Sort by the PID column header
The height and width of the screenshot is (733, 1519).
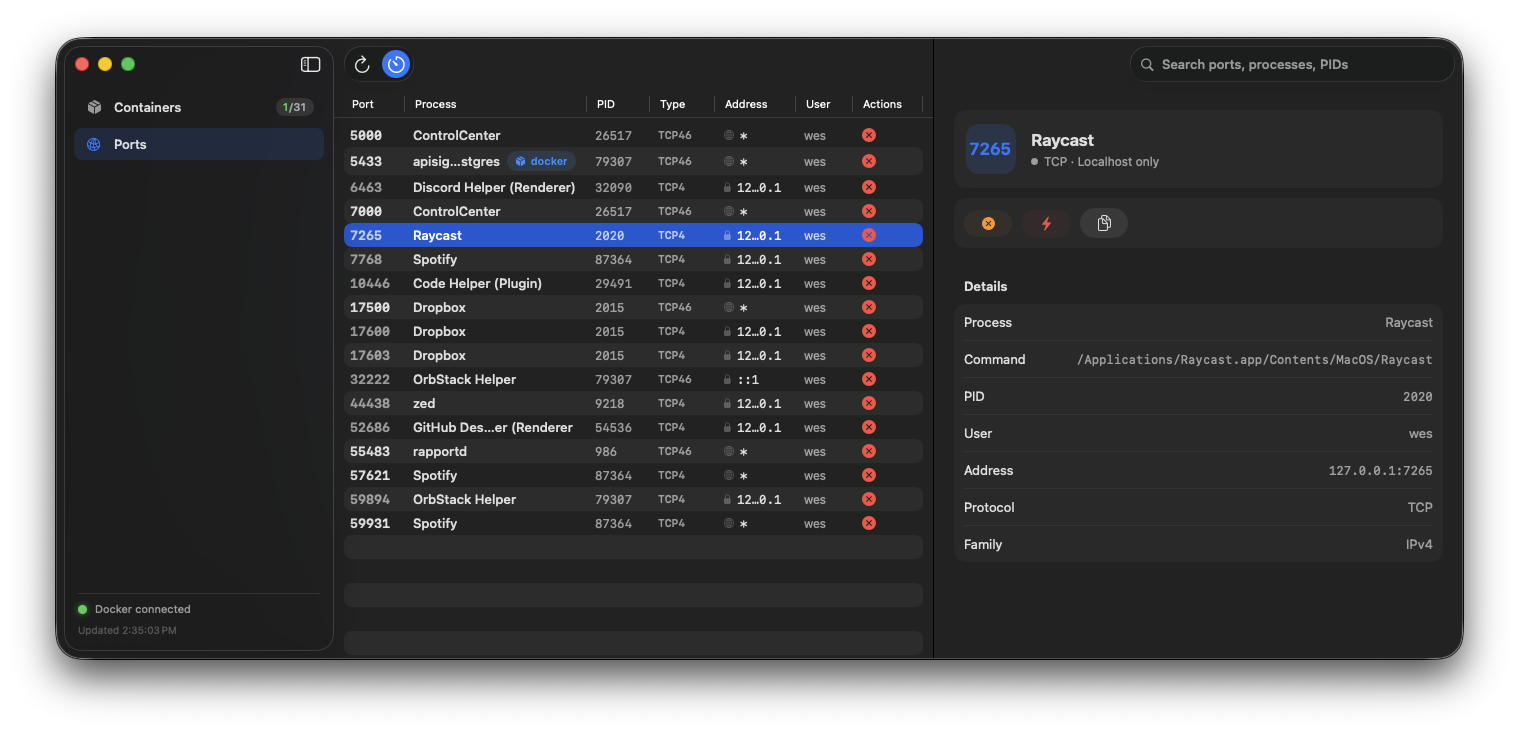coord(606,104)
